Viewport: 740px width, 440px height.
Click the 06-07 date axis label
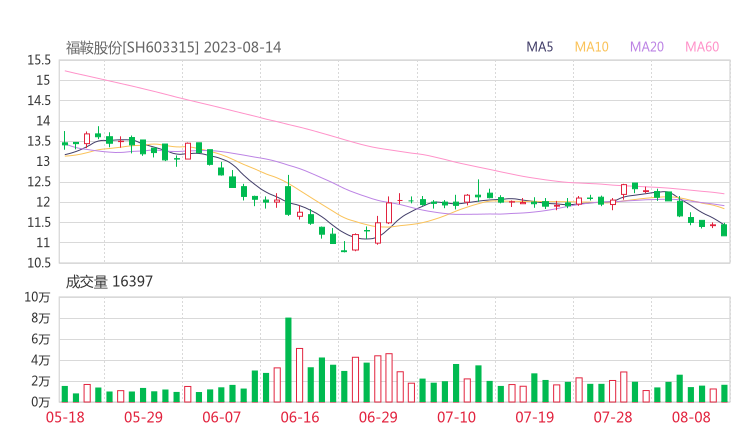221,417
